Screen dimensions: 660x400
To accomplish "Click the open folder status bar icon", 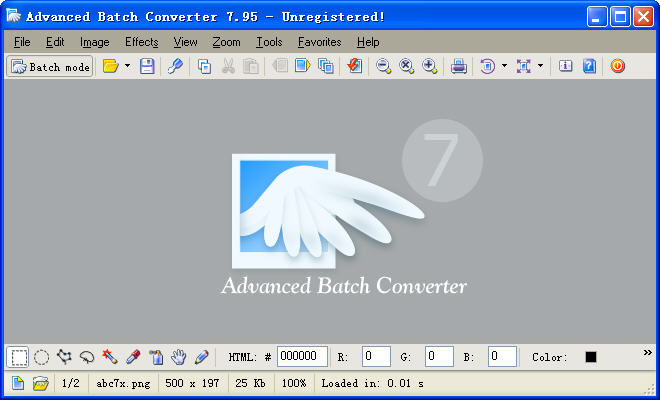I will [x=41, y=383].
